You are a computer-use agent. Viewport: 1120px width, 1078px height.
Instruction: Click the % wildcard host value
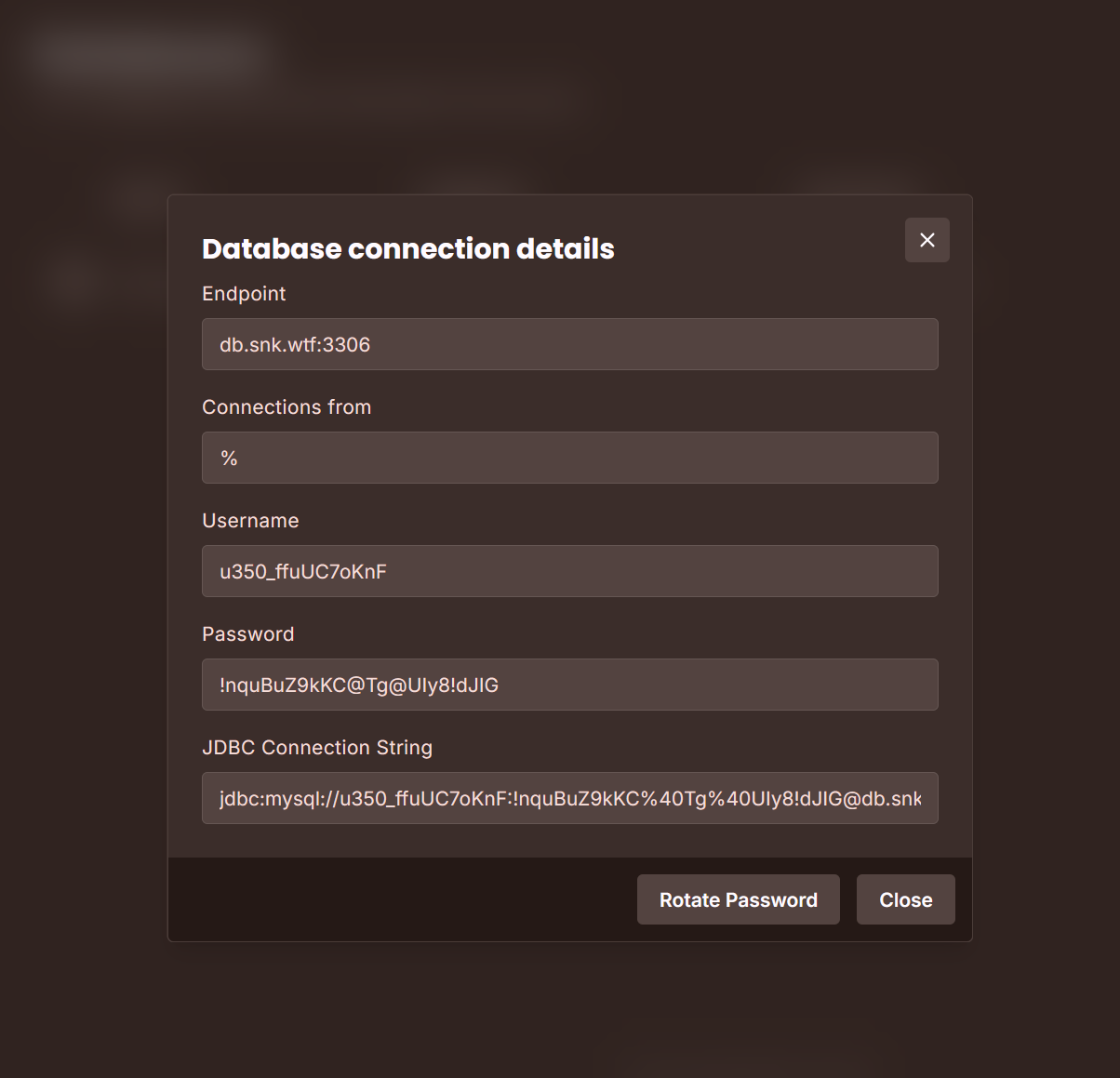coord(229,459)
